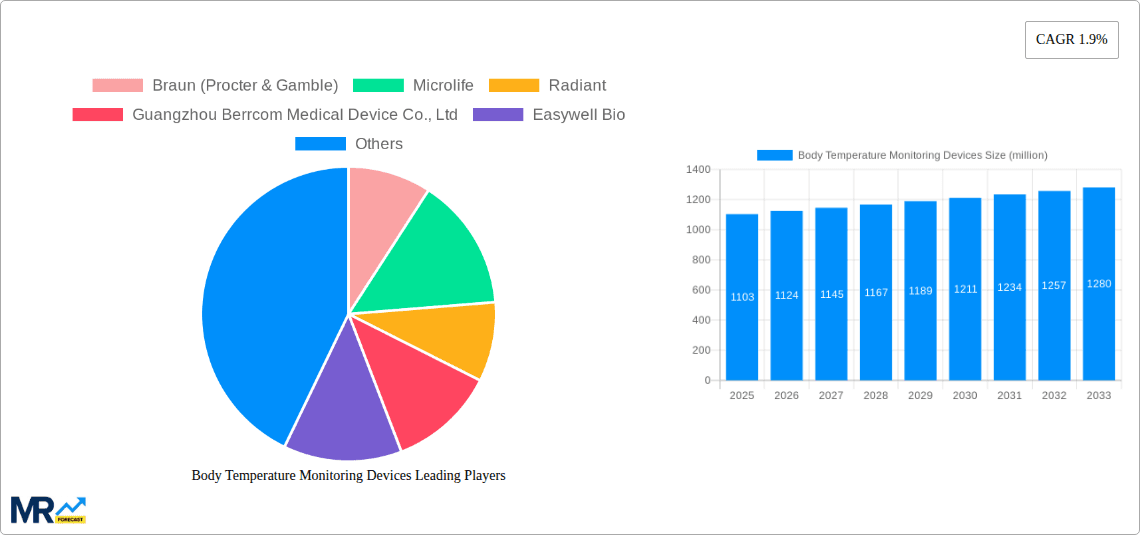Screen dimensions: 1140x535
Task: Click the 200 y-axis label
Action: tap(701, 350)
